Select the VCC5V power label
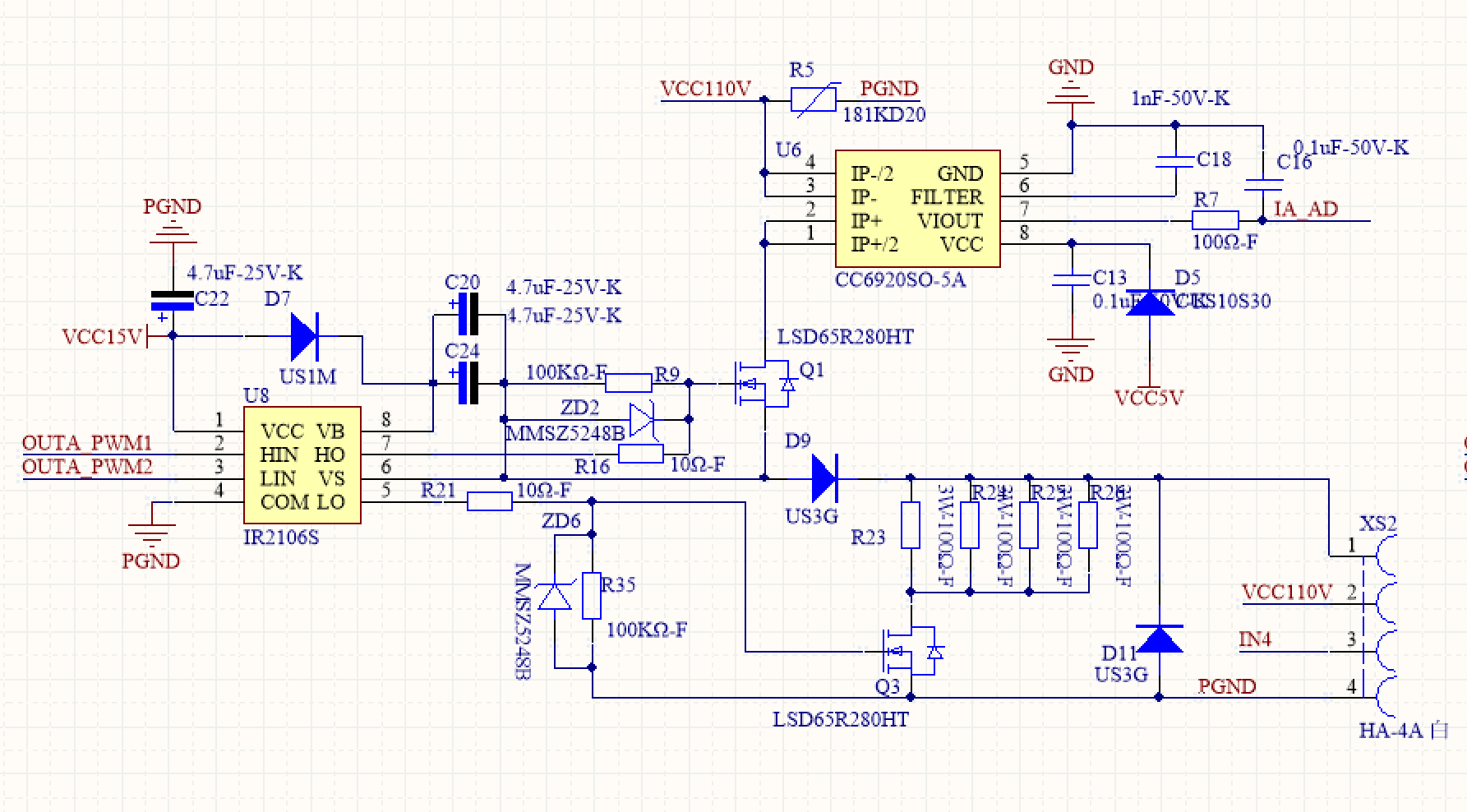1467x812 pixels. [1149, 399]
